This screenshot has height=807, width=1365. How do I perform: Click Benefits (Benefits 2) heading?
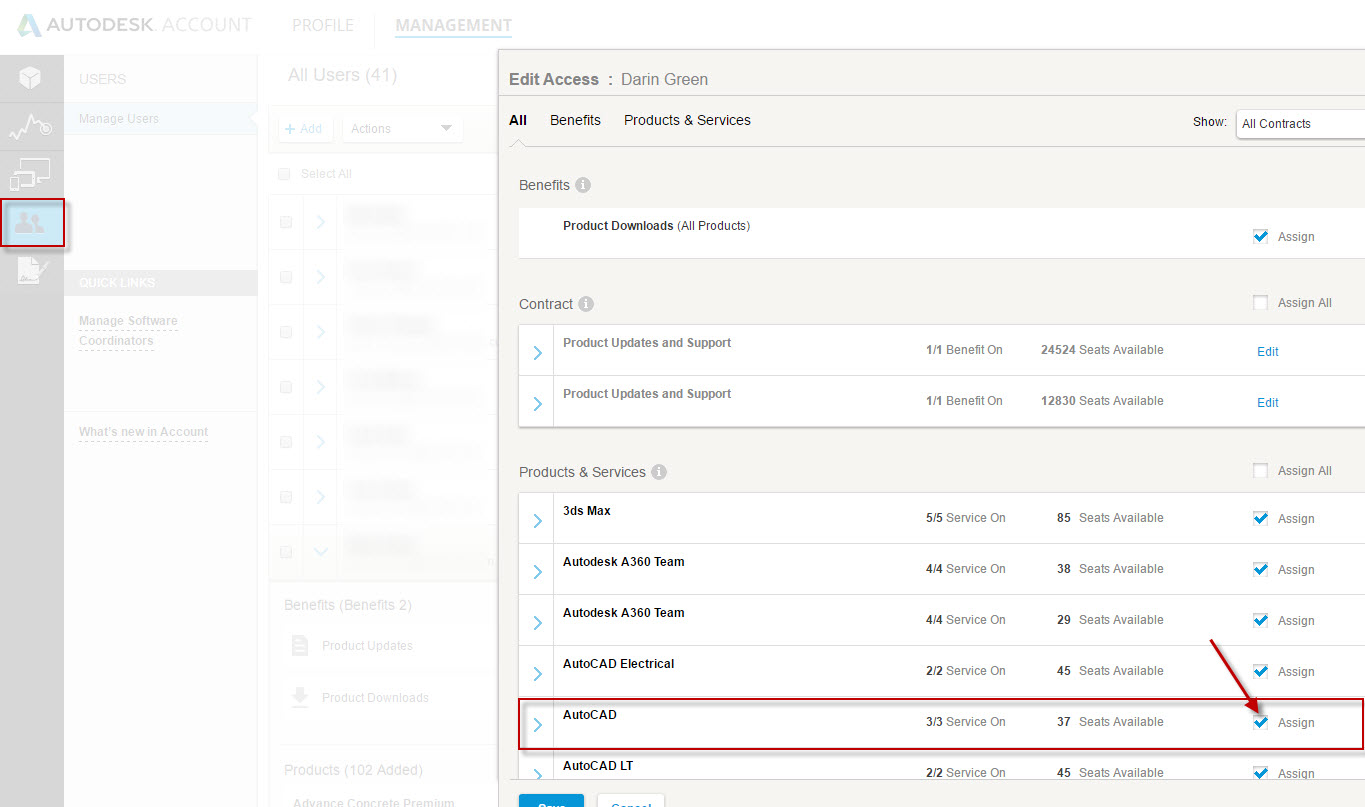348,605
